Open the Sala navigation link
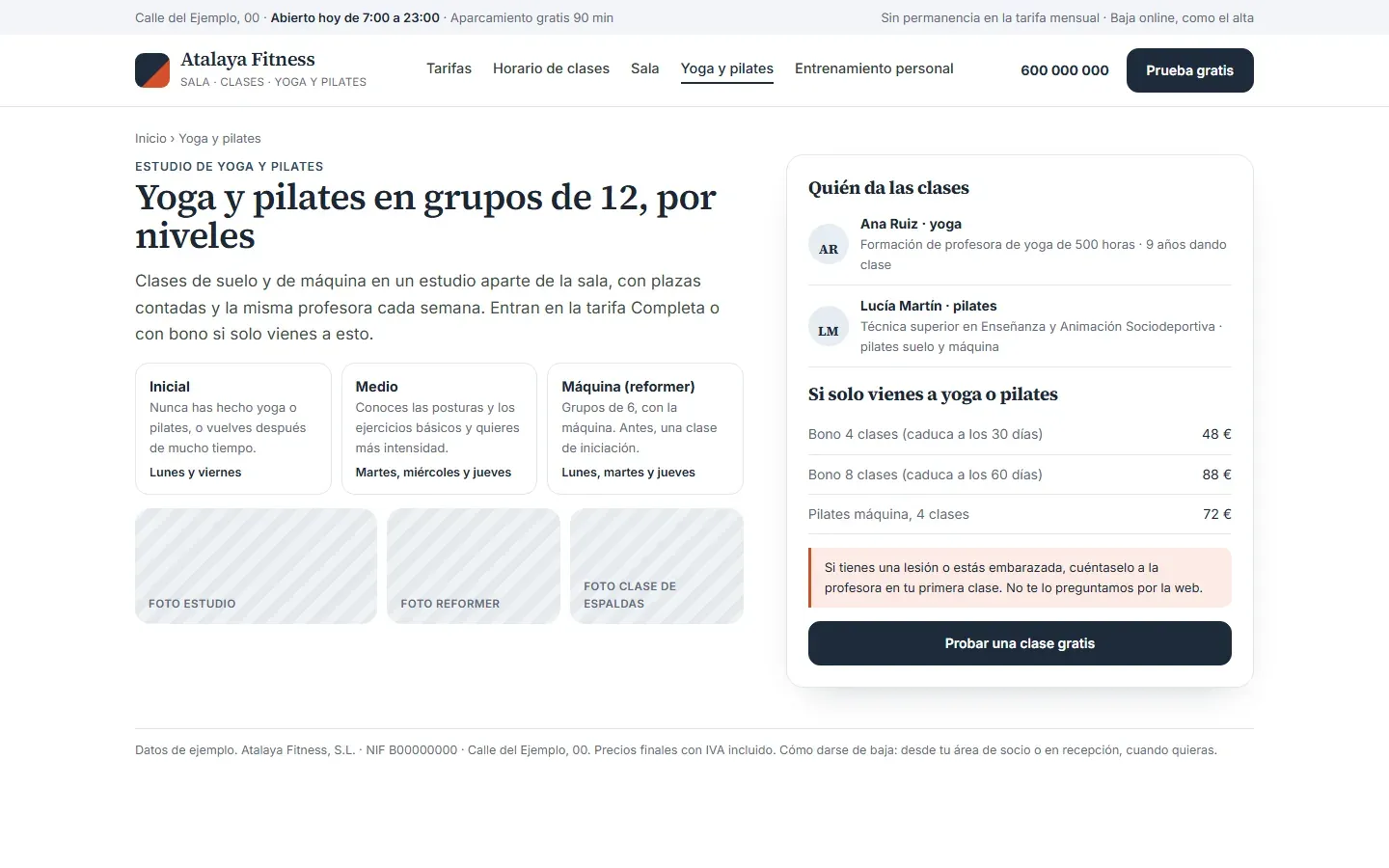1389x868 pixels. tap(644, 68)
